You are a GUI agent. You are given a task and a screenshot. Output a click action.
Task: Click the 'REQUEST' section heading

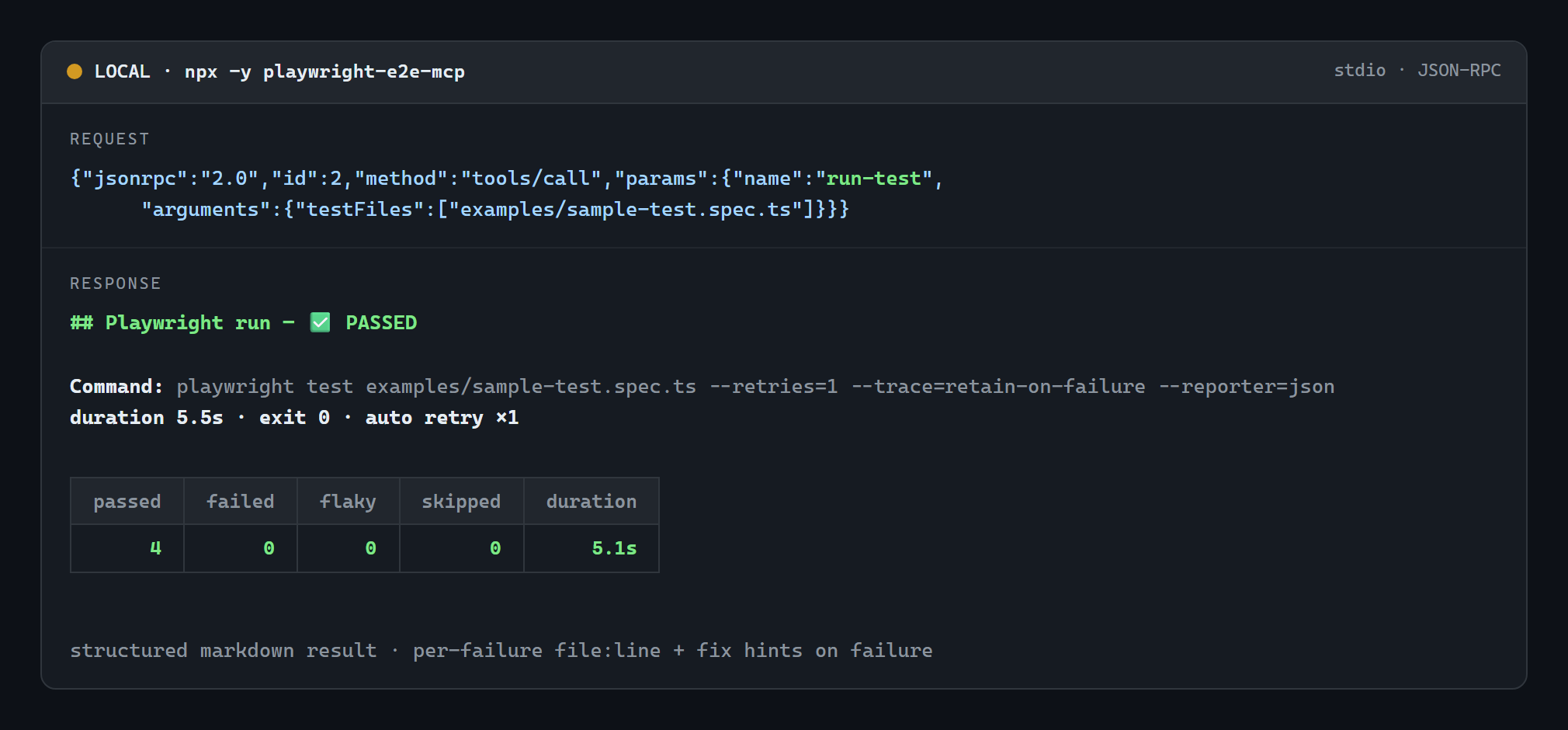pyautogui.click(x=109, y=139)
